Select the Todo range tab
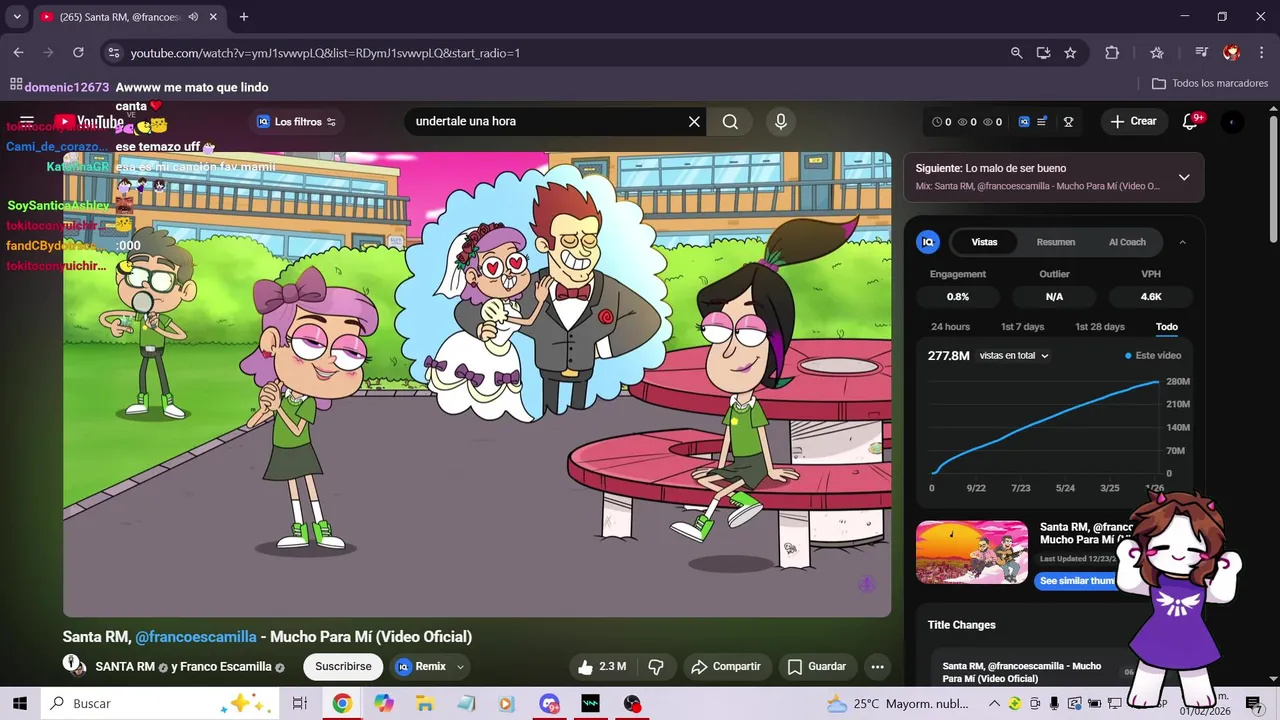This screenshot has width=1280, height=720. point(1167,327)
